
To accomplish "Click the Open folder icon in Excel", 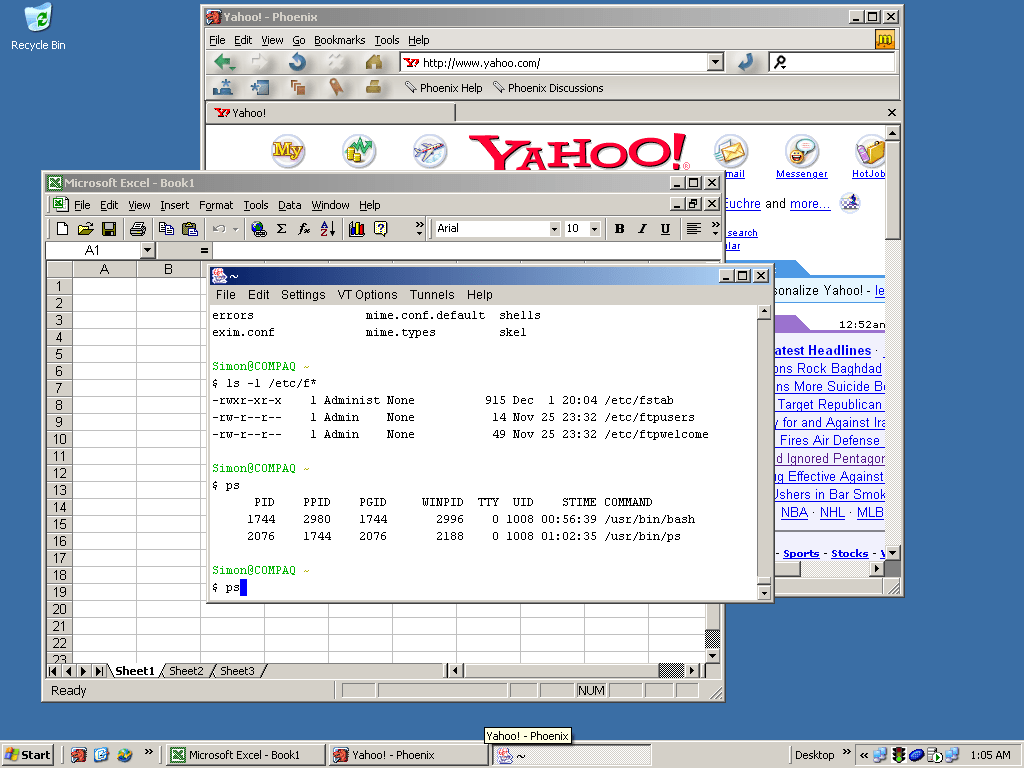I will click(85, 229).
